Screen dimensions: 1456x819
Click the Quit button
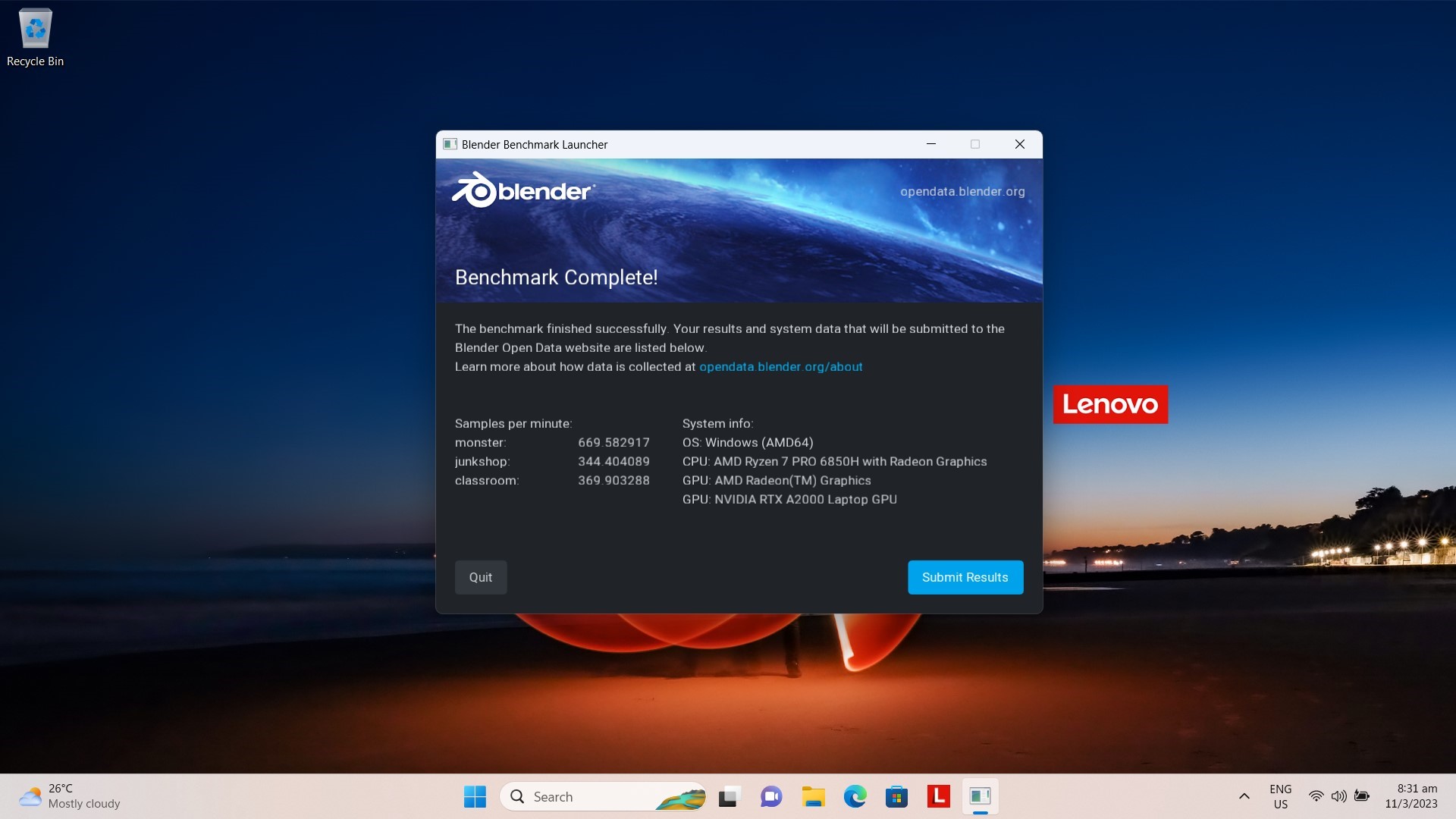point(481,577)
